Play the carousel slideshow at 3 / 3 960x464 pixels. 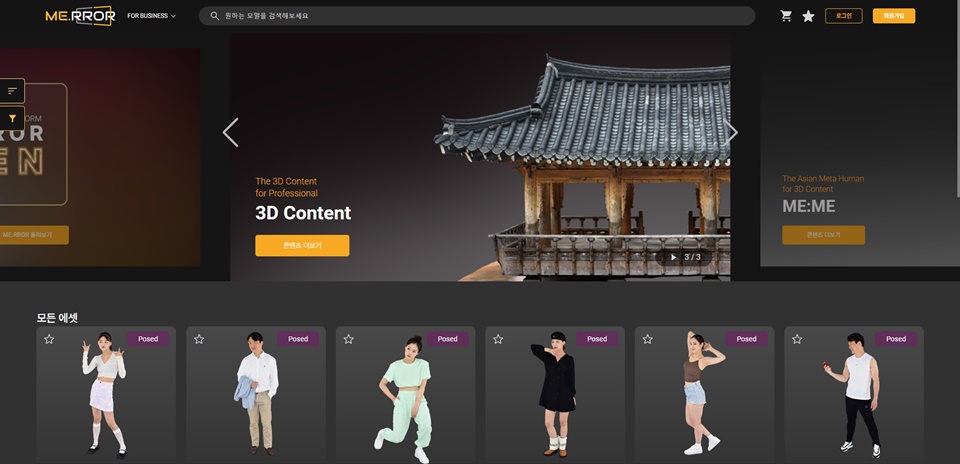(x=673, y=257)
